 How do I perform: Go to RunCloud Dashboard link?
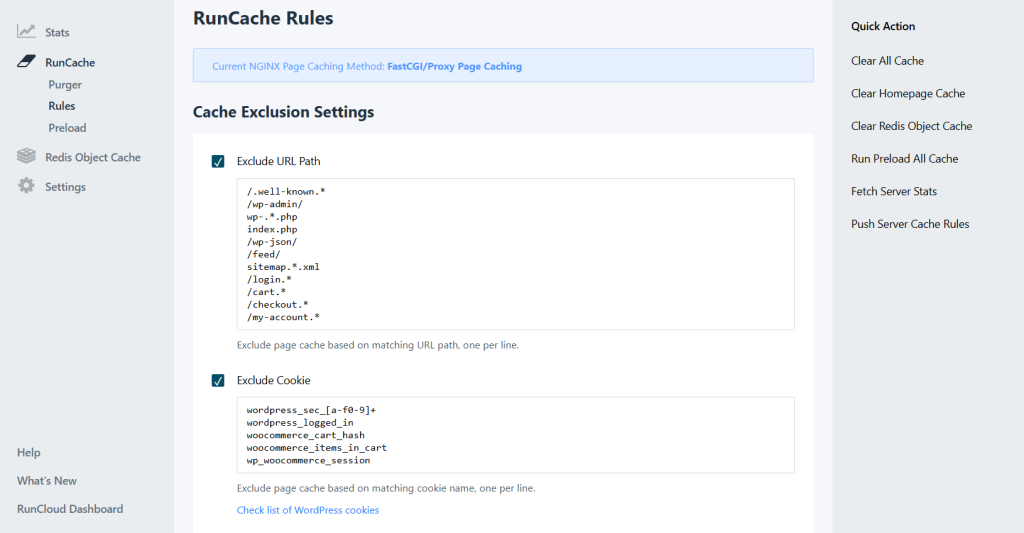70,509
